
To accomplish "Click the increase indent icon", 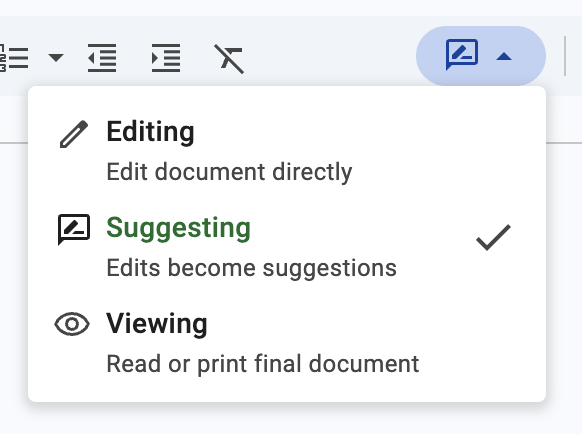I will (166, 58).
